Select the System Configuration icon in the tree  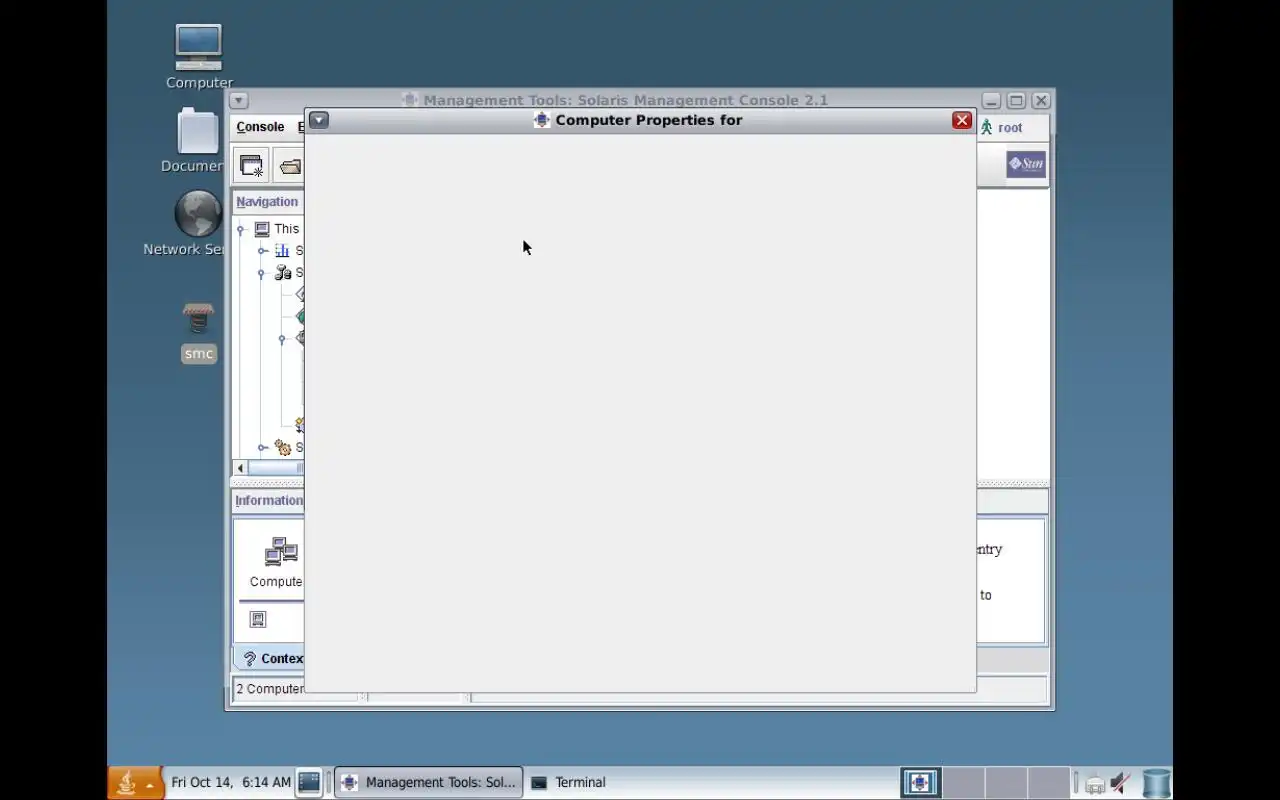point(283,273)
